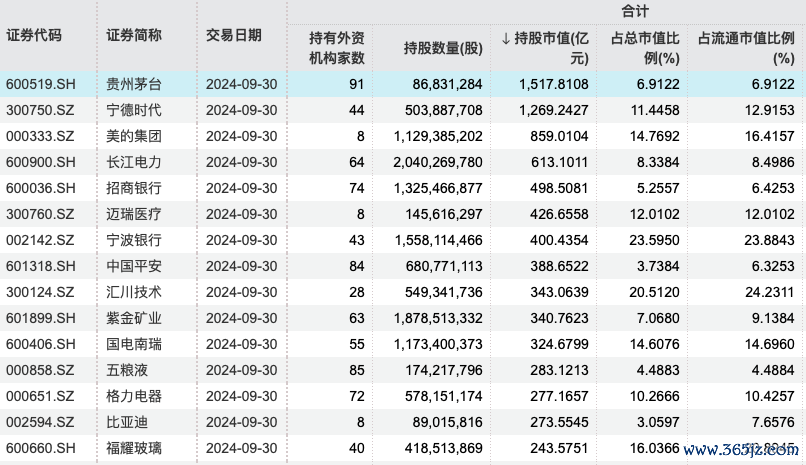Click 中国平安 market value 388.6522

pos(559,266)
